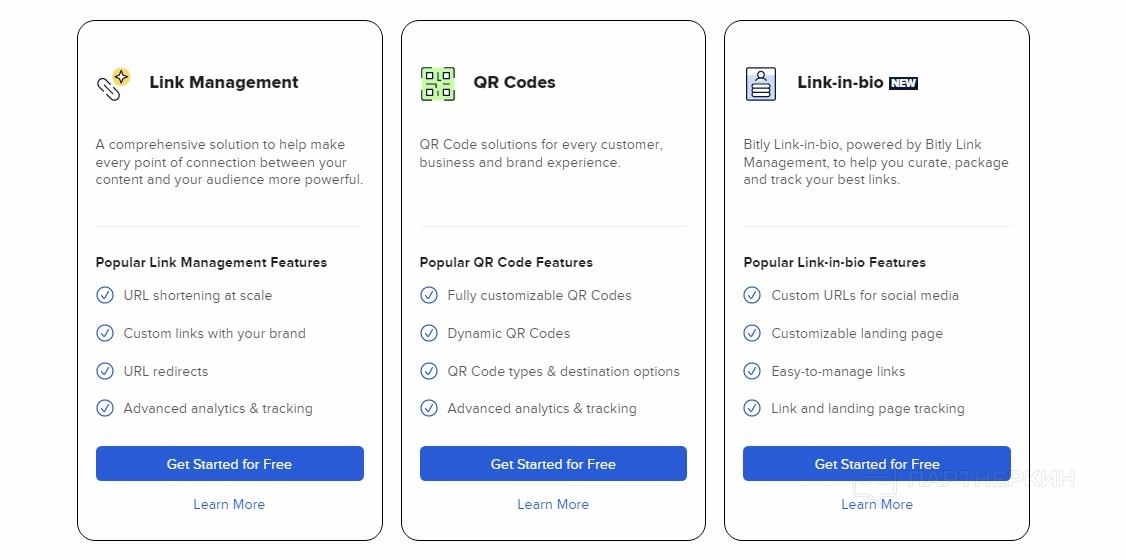This screenshot has width=1126, height=560.
Task: Open Learn More link for Link-in-bio
Action: click(877, 504)
